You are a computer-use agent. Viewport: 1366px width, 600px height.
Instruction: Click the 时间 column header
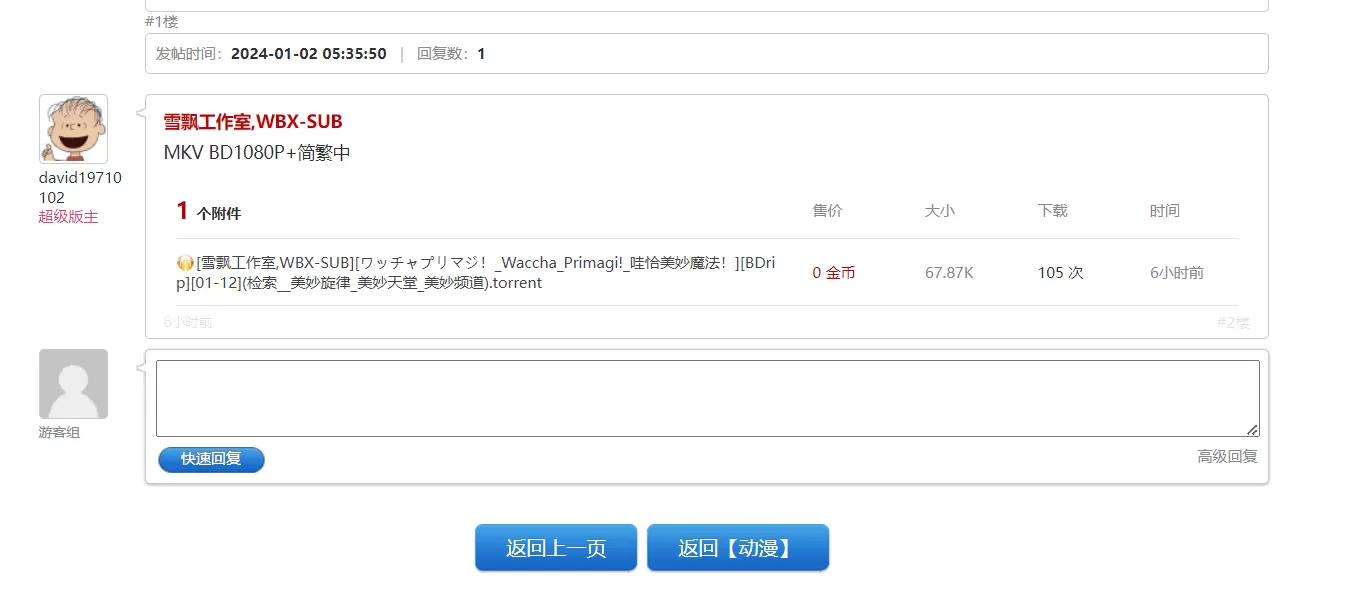[x=1164, y=211]
